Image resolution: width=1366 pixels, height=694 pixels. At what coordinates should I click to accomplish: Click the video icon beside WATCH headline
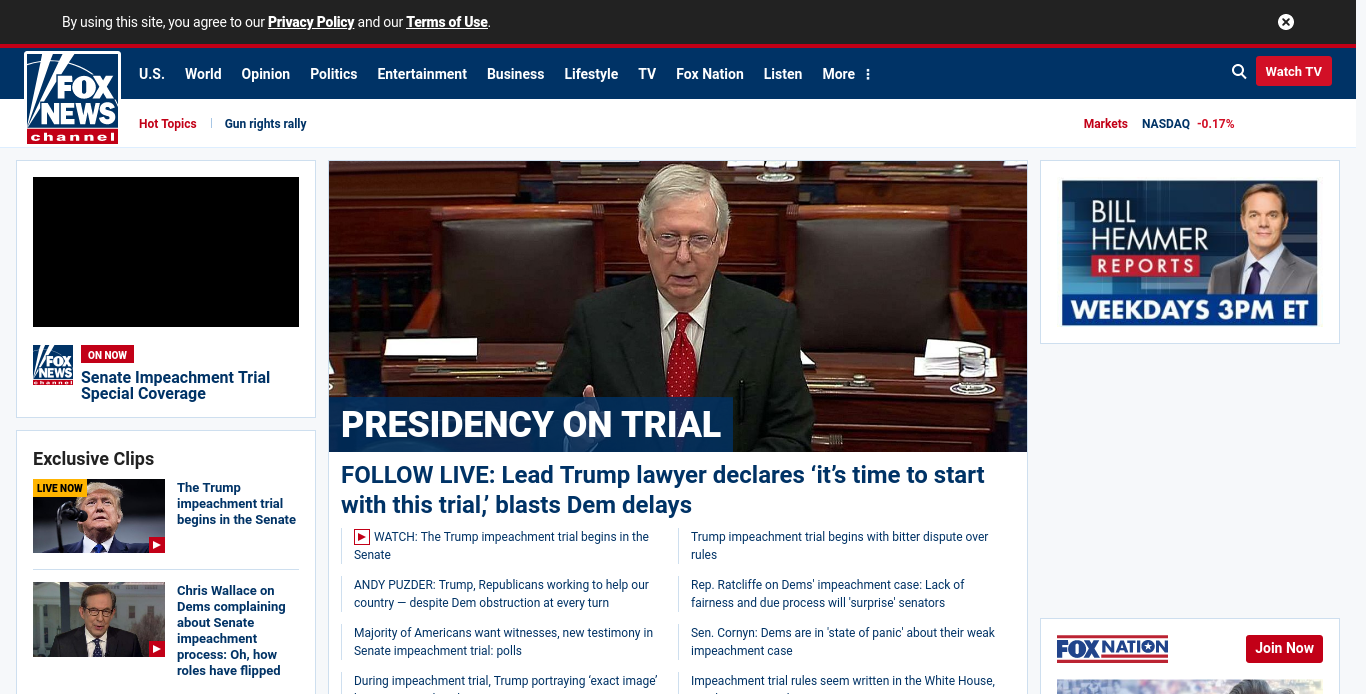362,537
